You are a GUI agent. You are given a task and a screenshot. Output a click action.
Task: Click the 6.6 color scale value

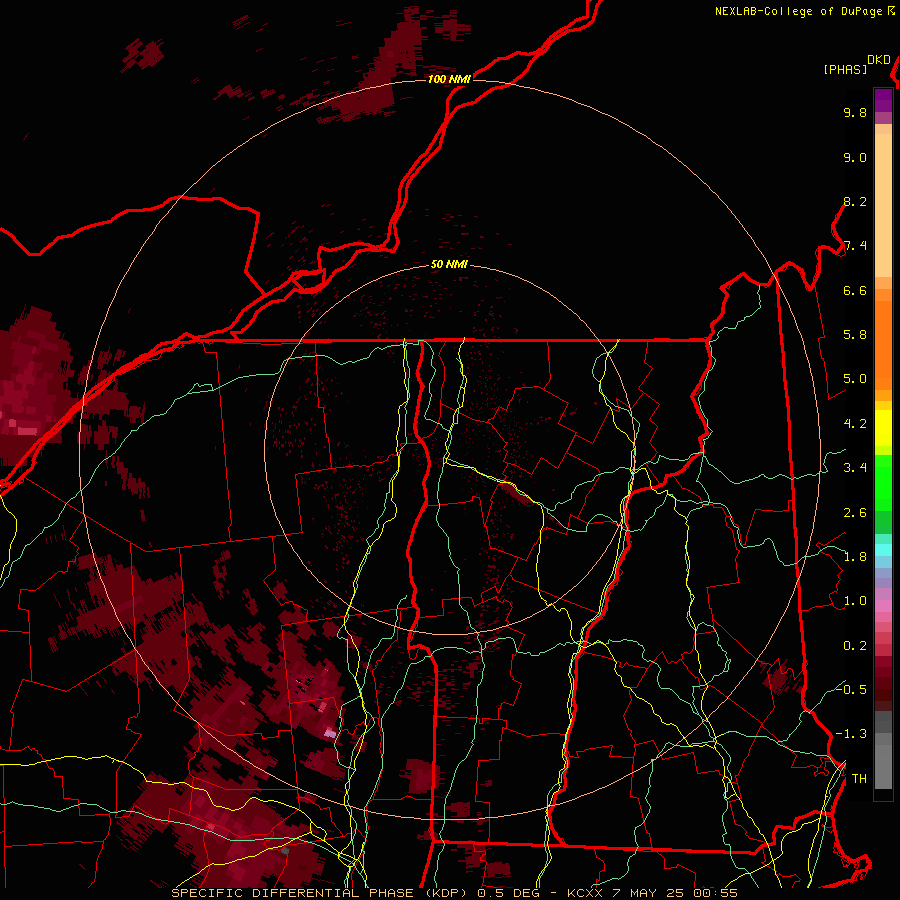coord(855,290)
